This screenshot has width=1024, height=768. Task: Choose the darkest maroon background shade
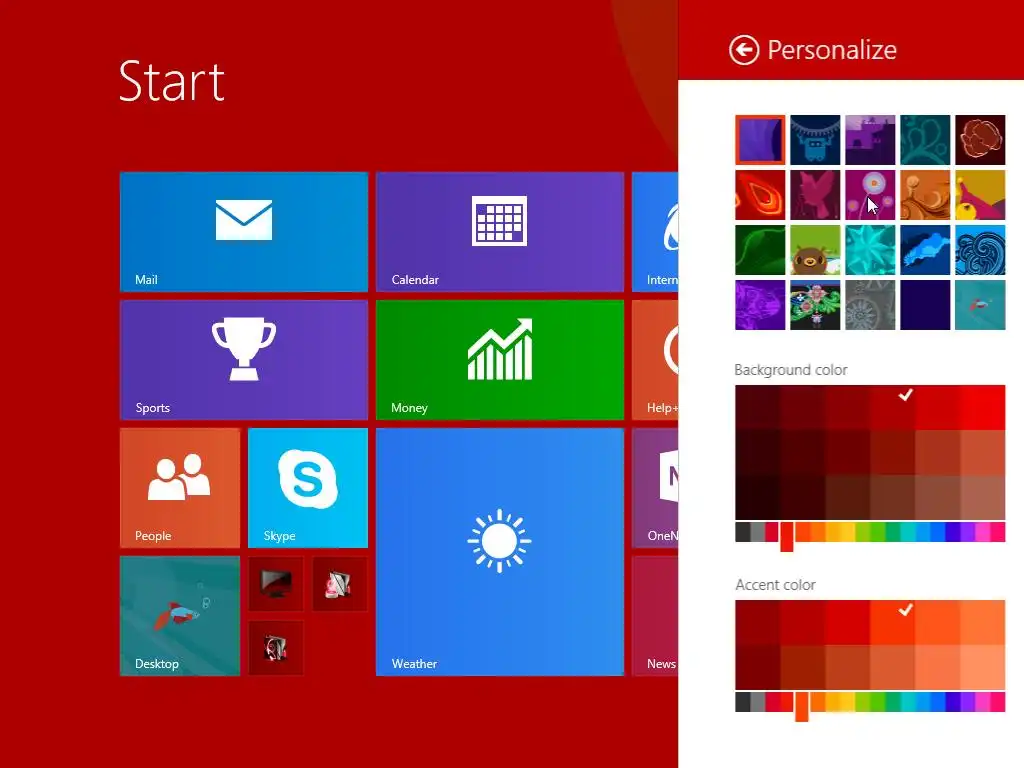pos(758,497)
